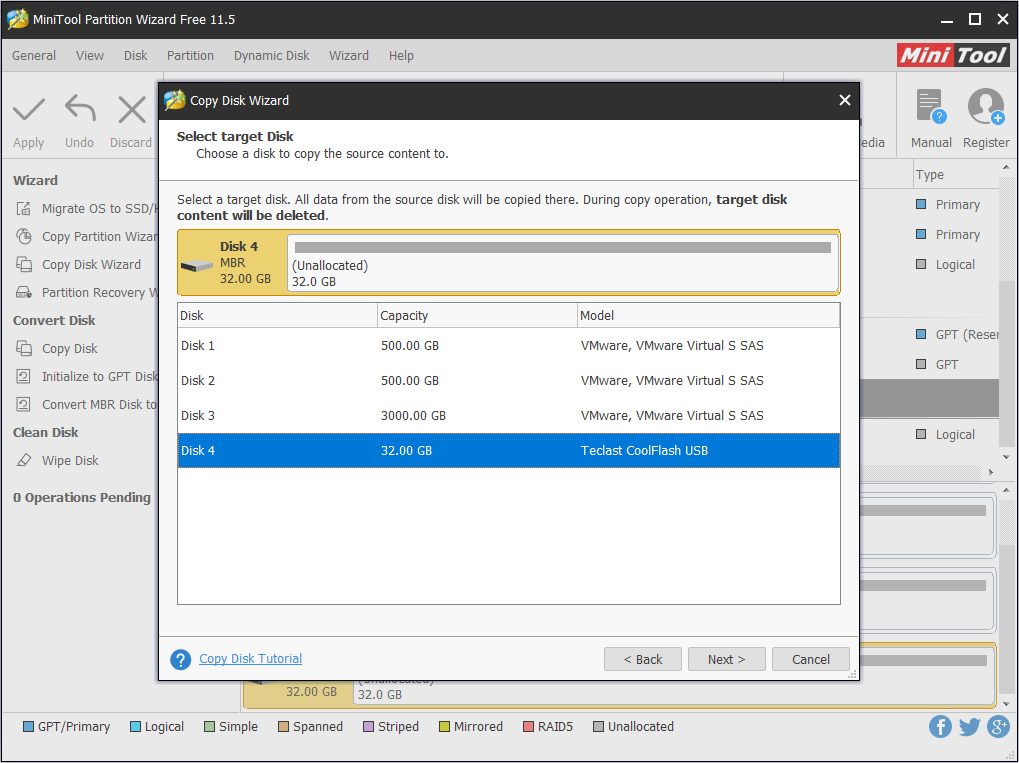1019x763 pixels.
Task: Open the View menu
Action: (90, 56)
